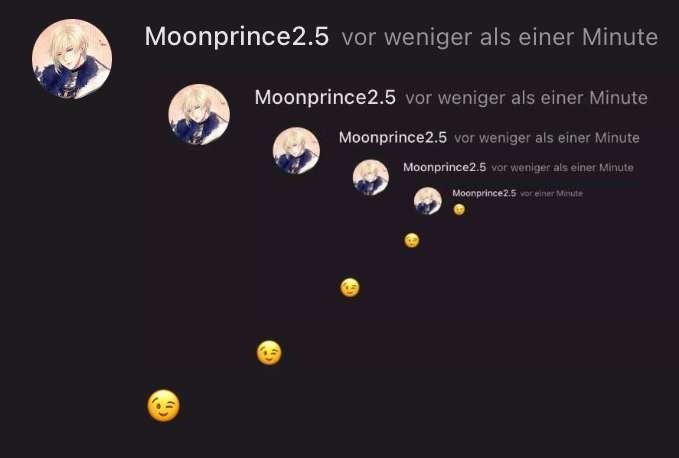Open the largest Moonprince2.5 username
679x458 pixels.
point(236,36)
